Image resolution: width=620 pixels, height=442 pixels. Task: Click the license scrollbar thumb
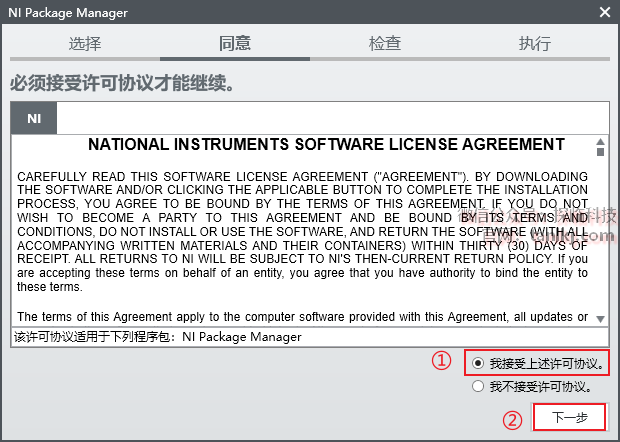pyautogui.click(x=600, y=152)
